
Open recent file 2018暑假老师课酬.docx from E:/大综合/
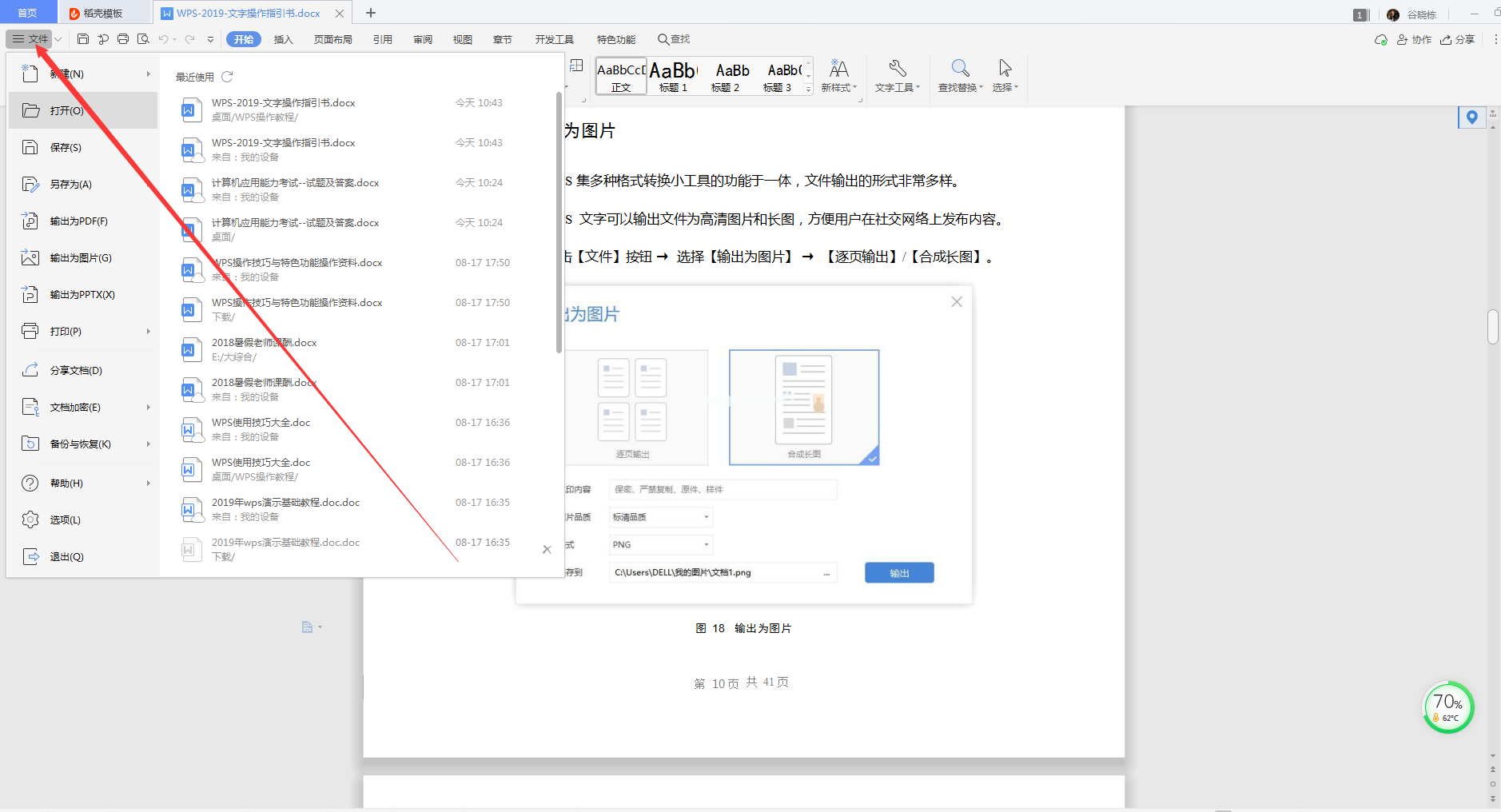tap(360, 349)
